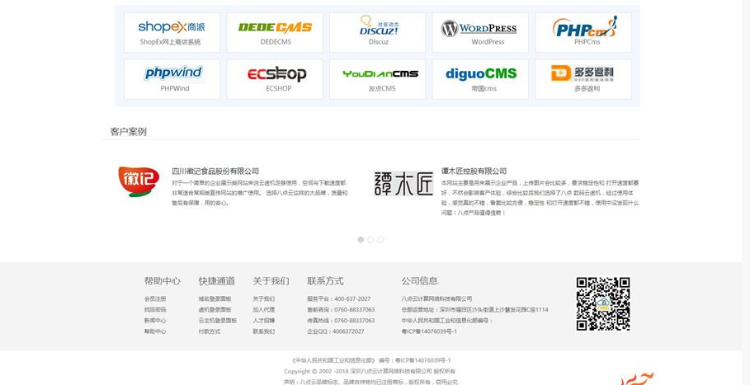Open the 新闻中心 footer link
The height and width of the screenshot is (385, 750).
pyautogui.click(x=155, y=320)
